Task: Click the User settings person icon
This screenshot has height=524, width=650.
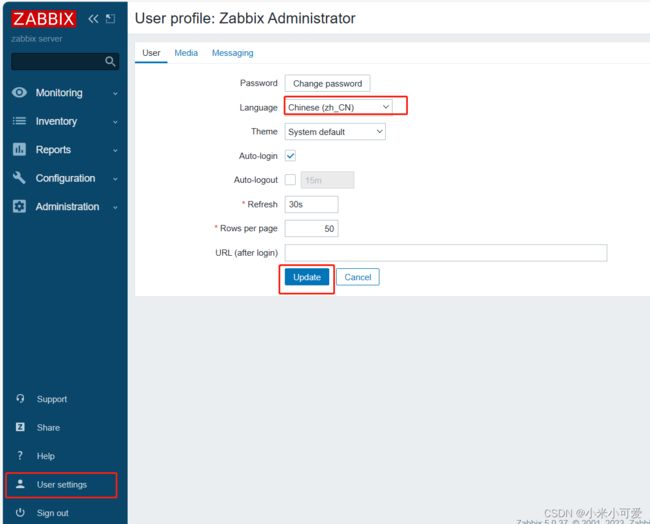Action: coord(20,484)
